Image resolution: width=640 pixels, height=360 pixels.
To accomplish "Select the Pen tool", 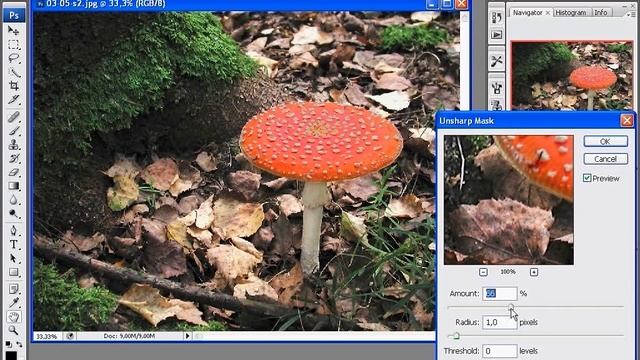I will click(x=13, y=231).
